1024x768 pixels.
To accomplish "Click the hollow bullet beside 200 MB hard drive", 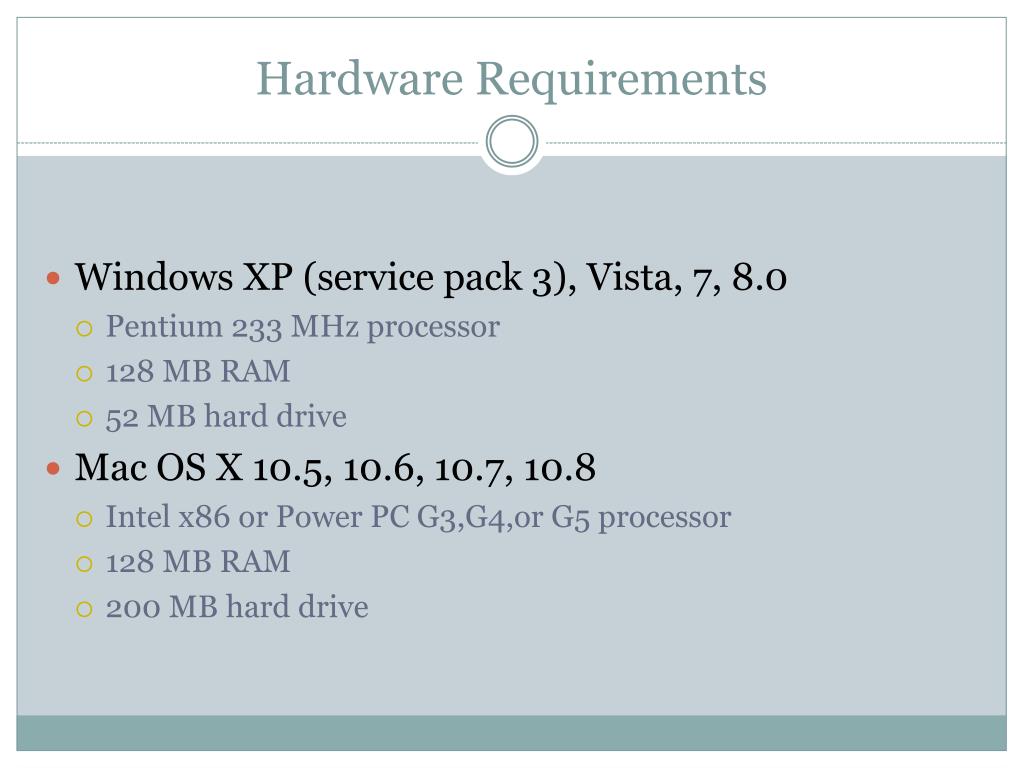I will tap(85, 608).
